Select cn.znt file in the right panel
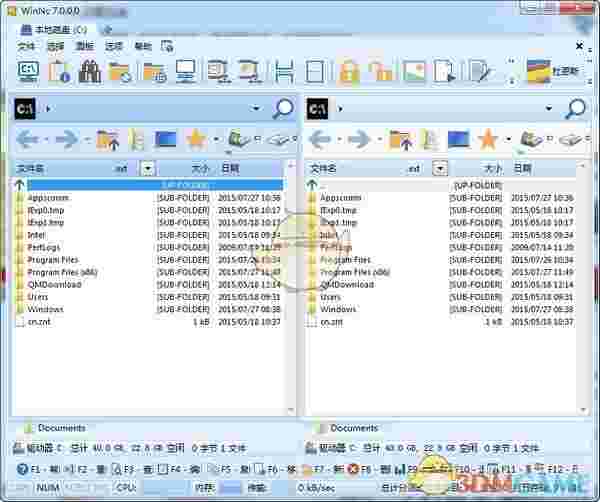The height and width of the screenshot is (502, 600). click(331, 322)
